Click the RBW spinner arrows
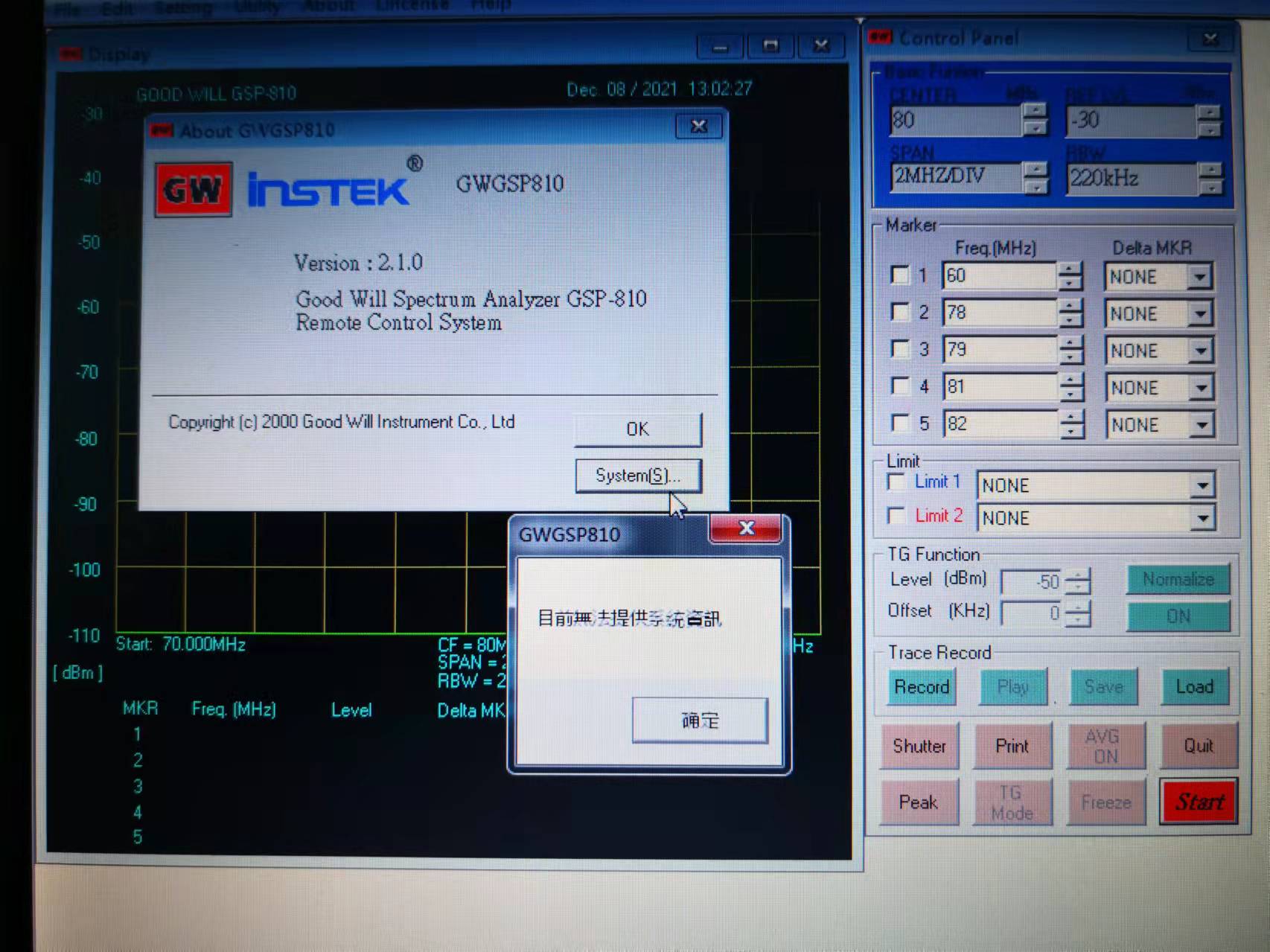1270x952 pixels. (x=1210, y=179)
